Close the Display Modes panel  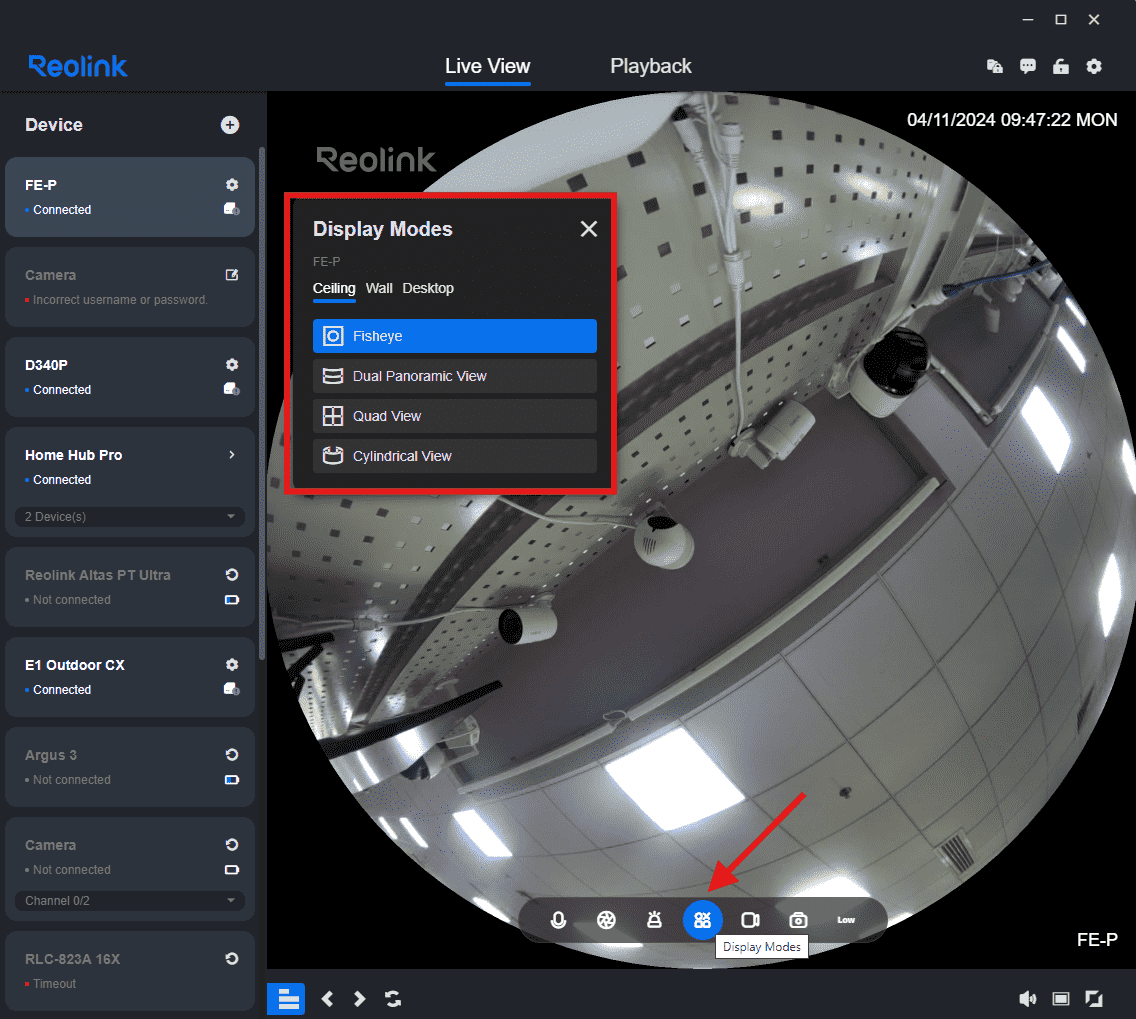589,229
